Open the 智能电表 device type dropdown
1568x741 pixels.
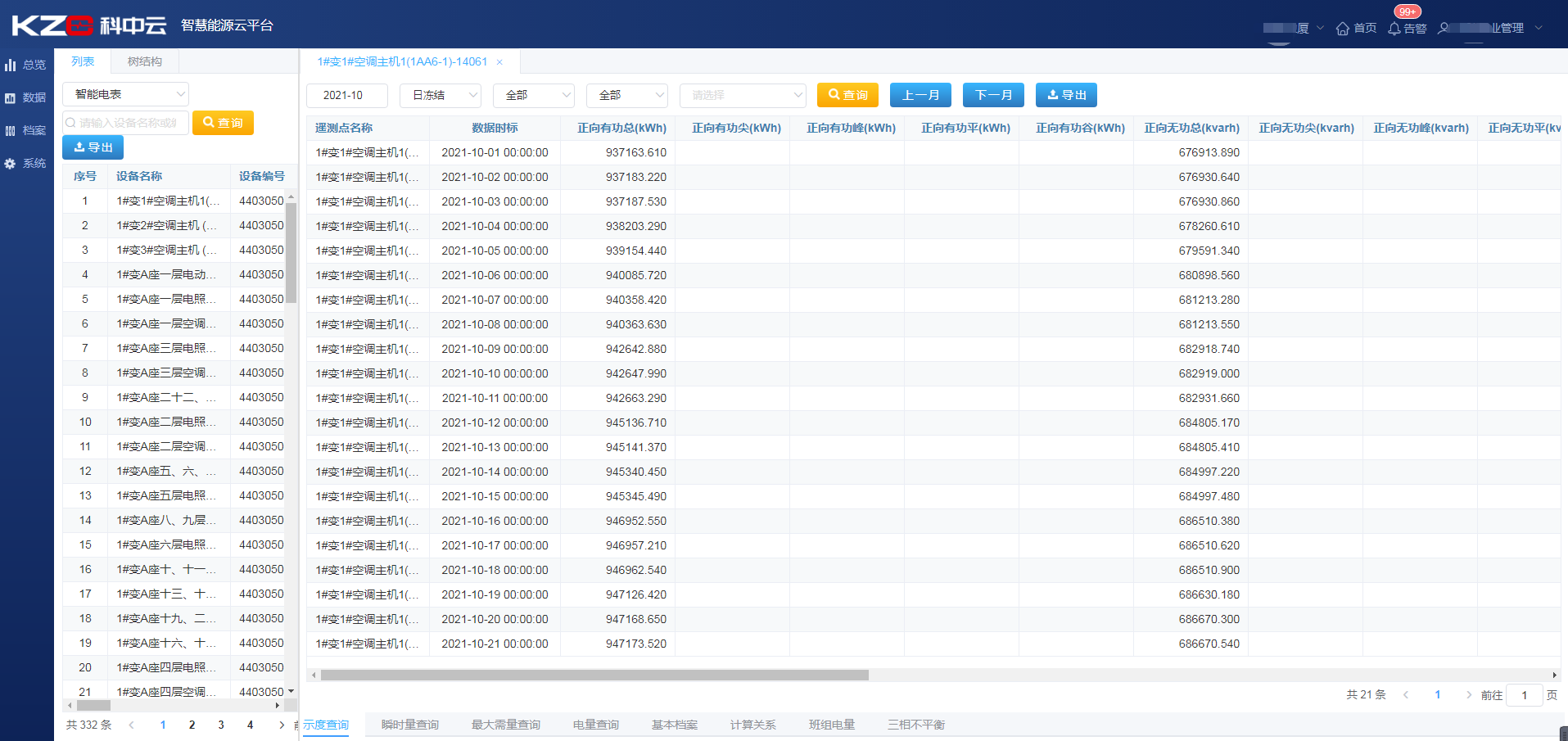[x=125, y=94]
